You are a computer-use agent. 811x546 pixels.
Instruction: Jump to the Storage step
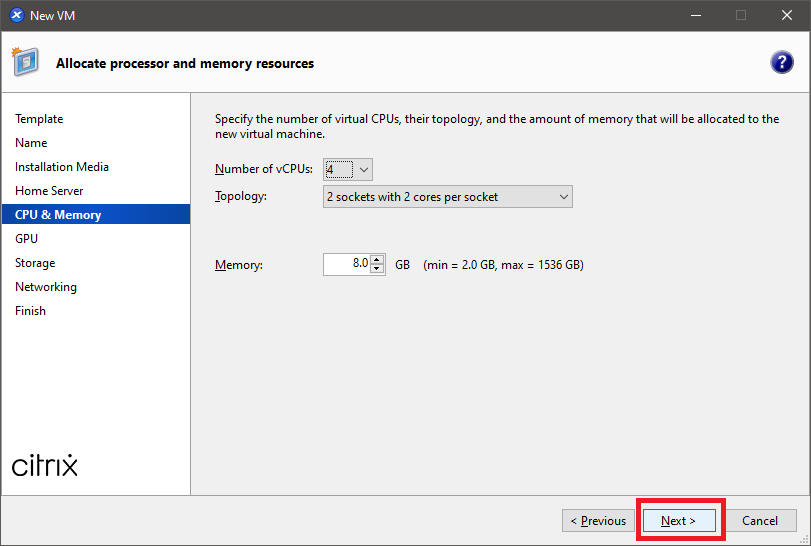click(35, 263)
